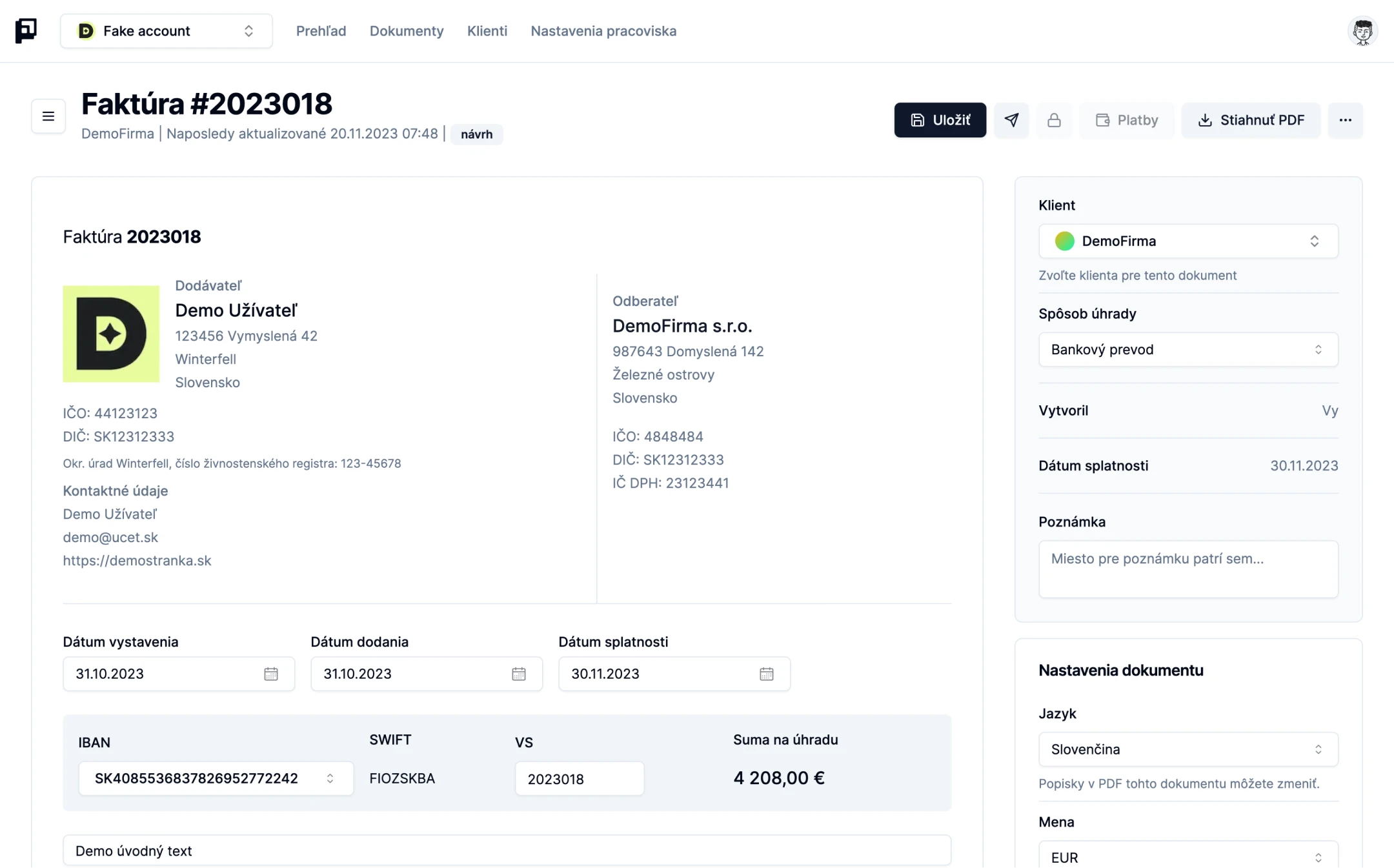
Task: Toggle the hamburger sidebar menu icon
Action: point(48,116)
